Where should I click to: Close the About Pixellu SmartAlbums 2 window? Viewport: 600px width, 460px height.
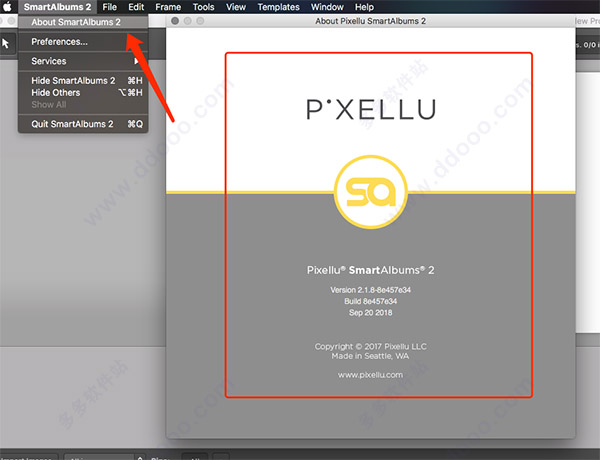(x=175, y=21)
